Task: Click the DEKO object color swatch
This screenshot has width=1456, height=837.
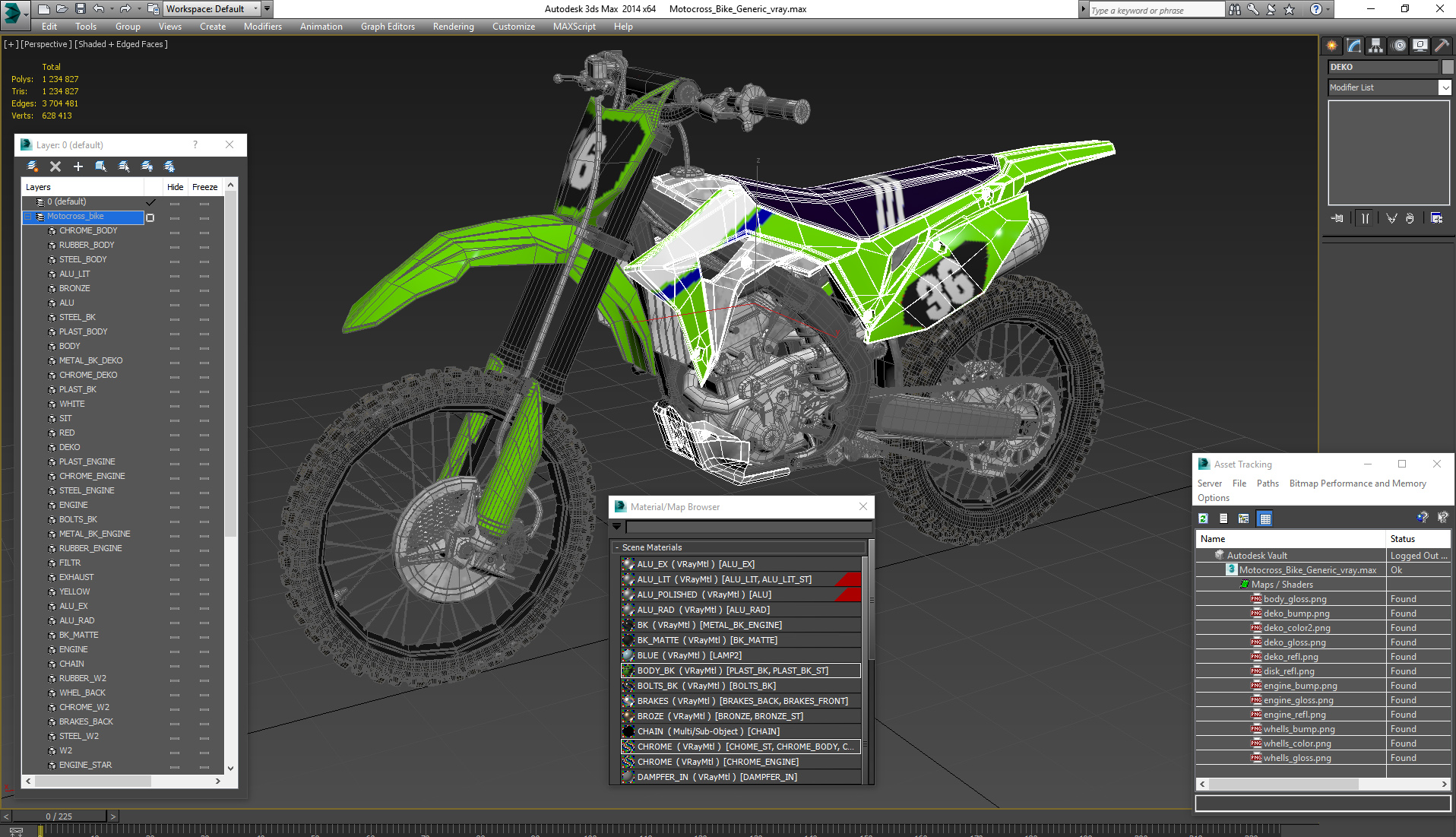Action: (x=1446, y=67)
